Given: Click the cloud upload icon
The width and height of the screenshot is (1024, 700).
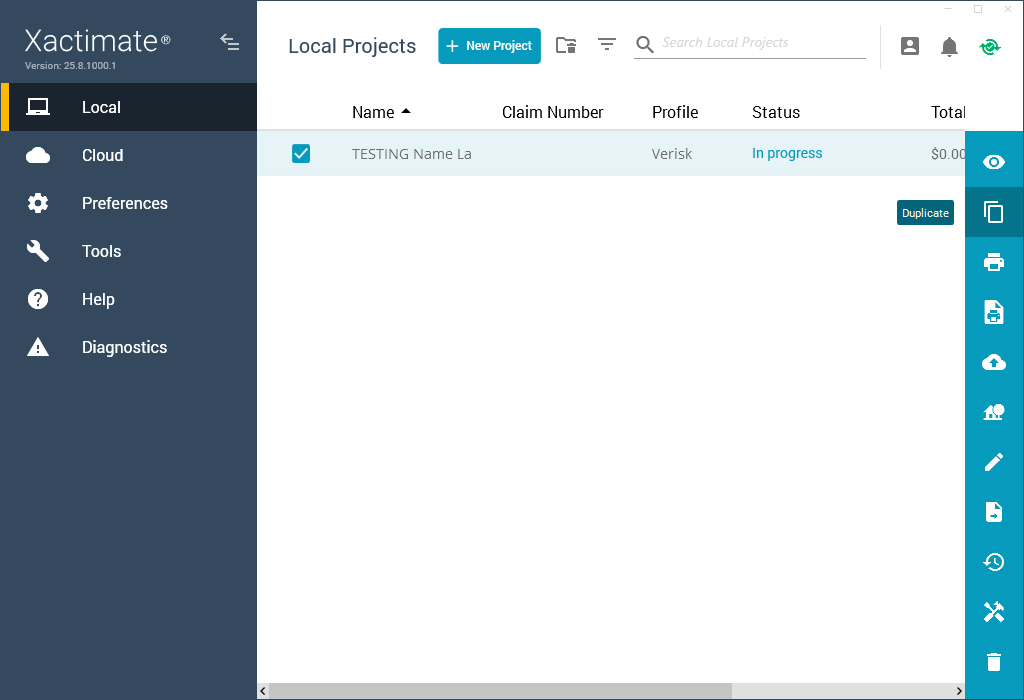Looking at the screenshot, I should pyautogui.click(x=994, y=362).
